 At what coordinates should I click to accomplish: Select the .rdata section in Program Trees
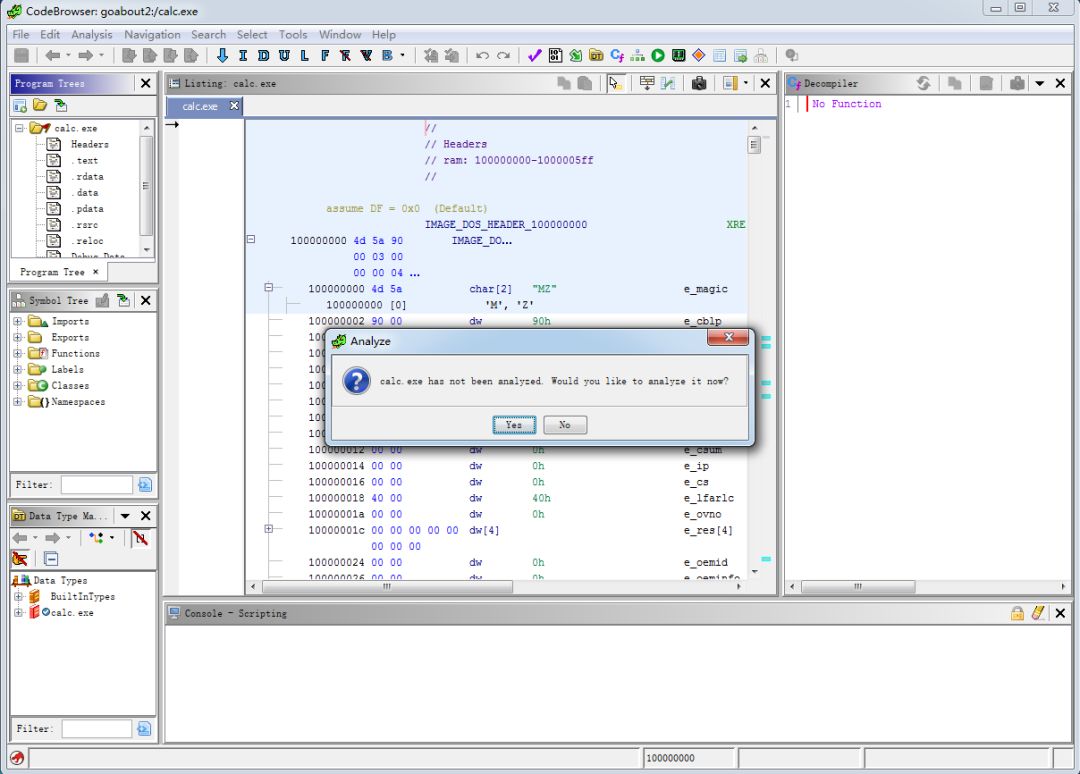point(87,176)
